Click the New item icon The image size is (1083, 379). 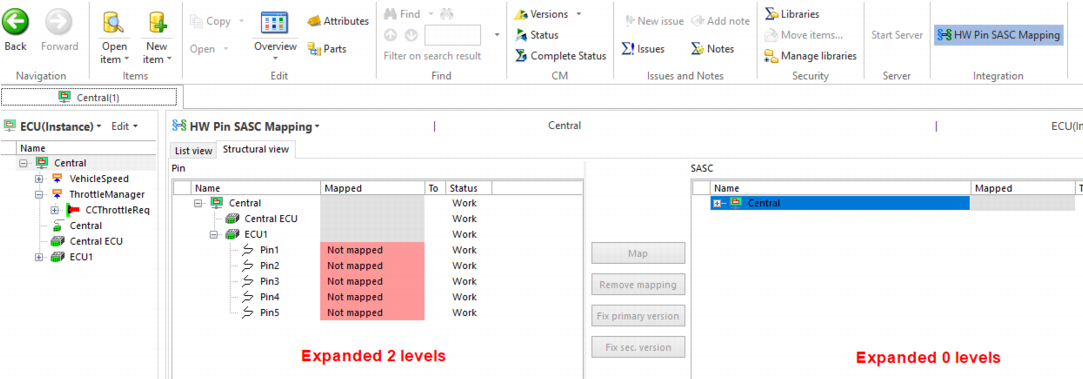[x=157, y=23]
